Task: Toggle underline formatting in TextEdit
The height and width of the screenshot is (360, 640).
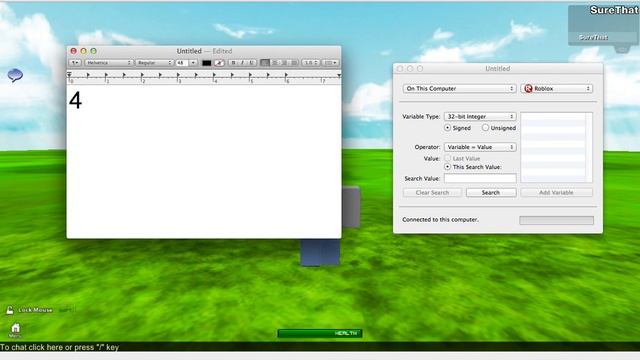Action: pos(251,63)
